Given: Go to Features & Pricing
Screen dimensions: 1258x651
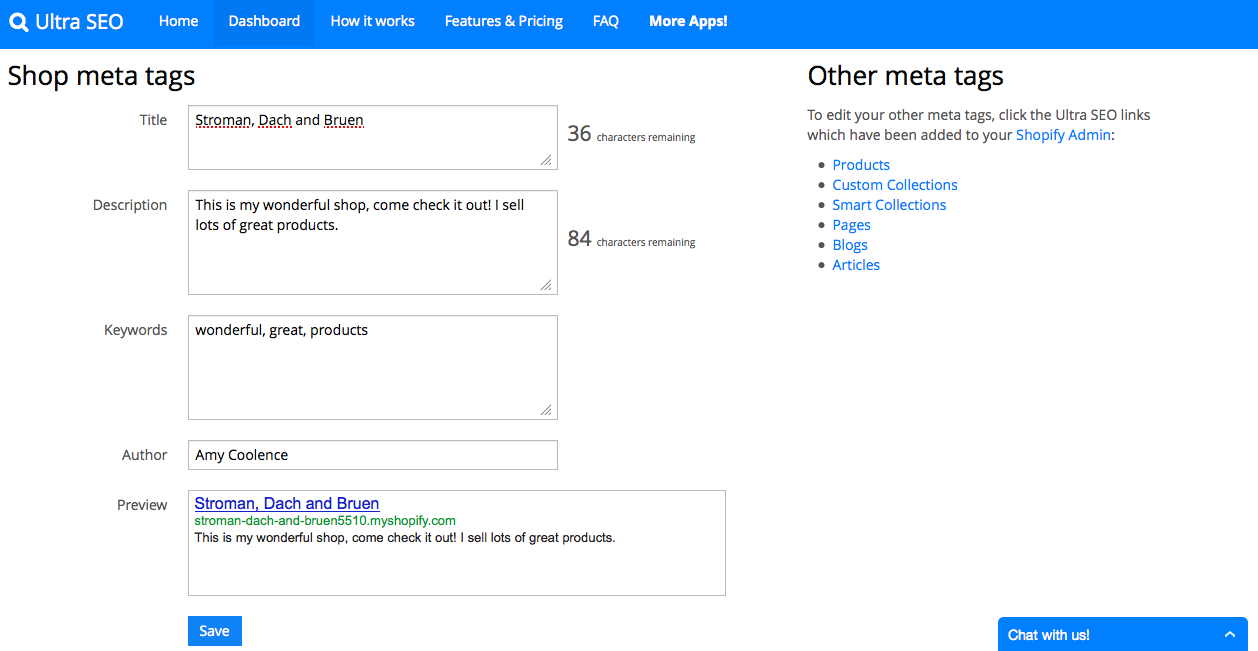Looking at the screenshot, I should coord(504,21).
